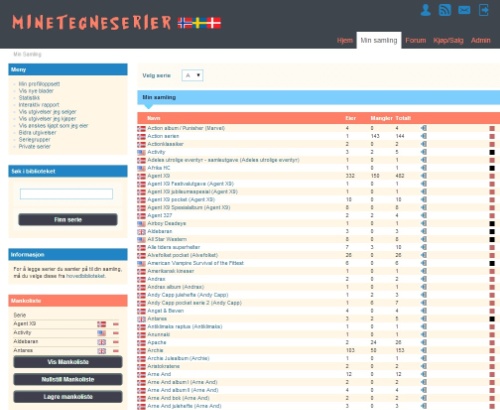500x410 pixels.
Task: Go to the Hjem tab
Action: click(345, 40)
